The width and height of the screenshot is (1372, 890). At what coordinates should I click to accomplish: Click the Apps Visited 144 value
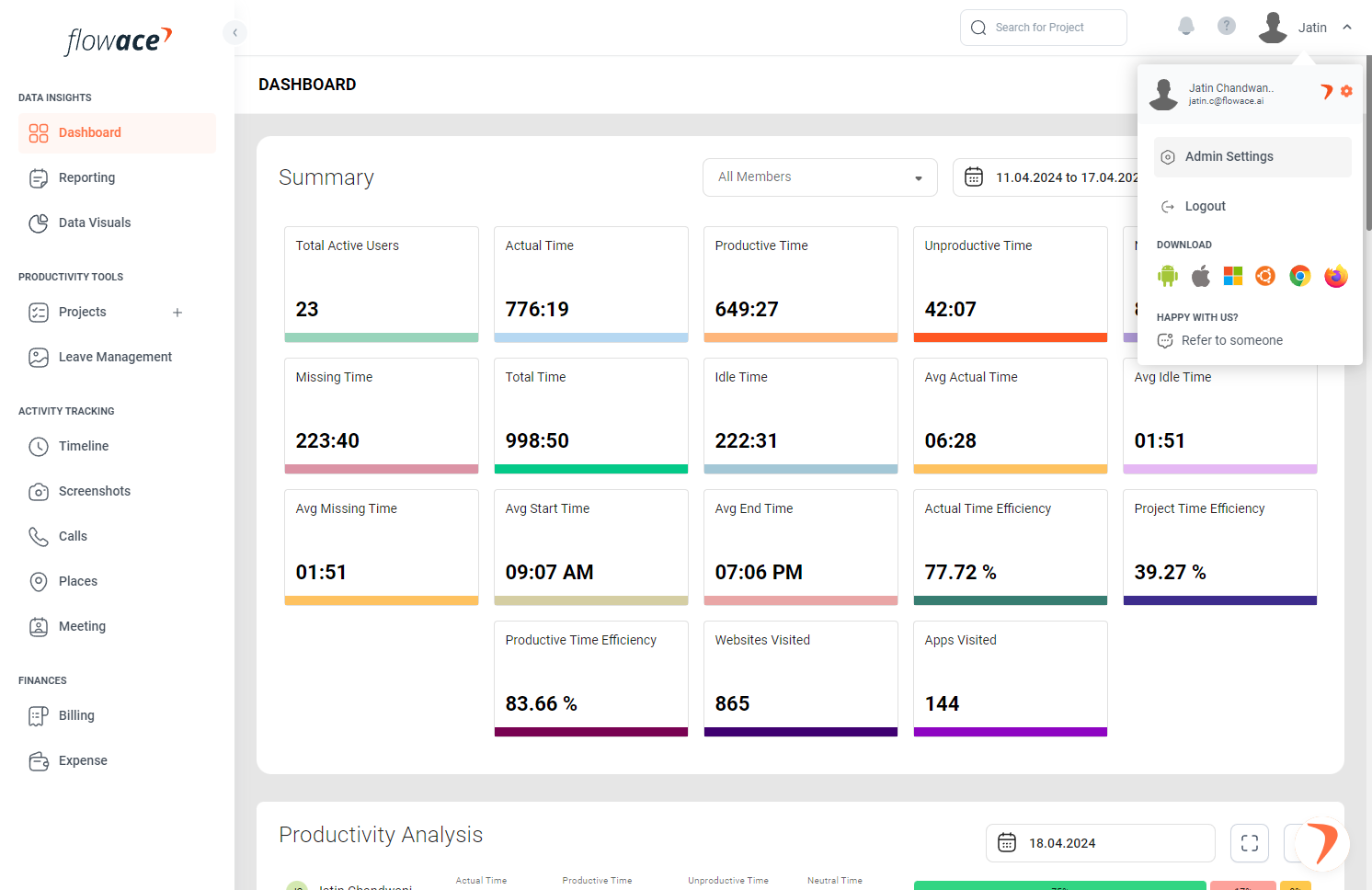pos(942,704)
